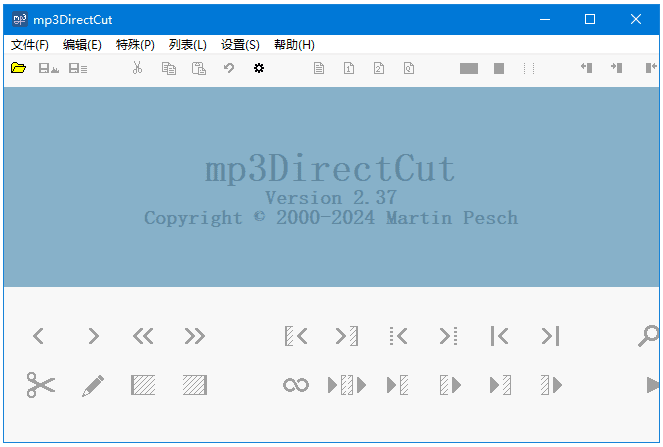663x447 pixels.
Task: Click the scissors cut button
Action: coord(41,385)
